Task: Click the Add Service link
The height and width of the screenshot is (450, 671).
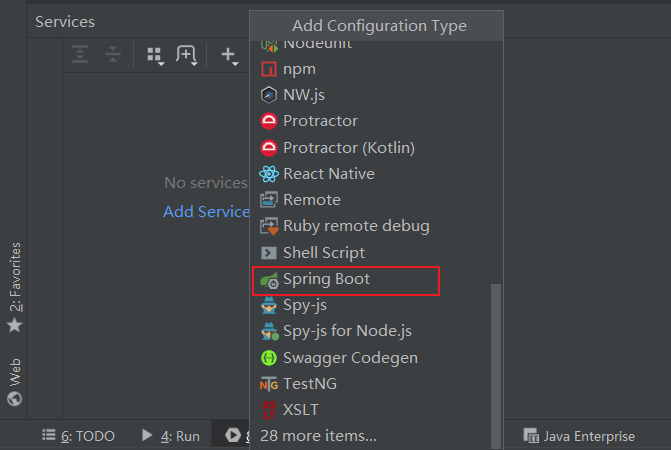Action: click(x=206, y=211)
